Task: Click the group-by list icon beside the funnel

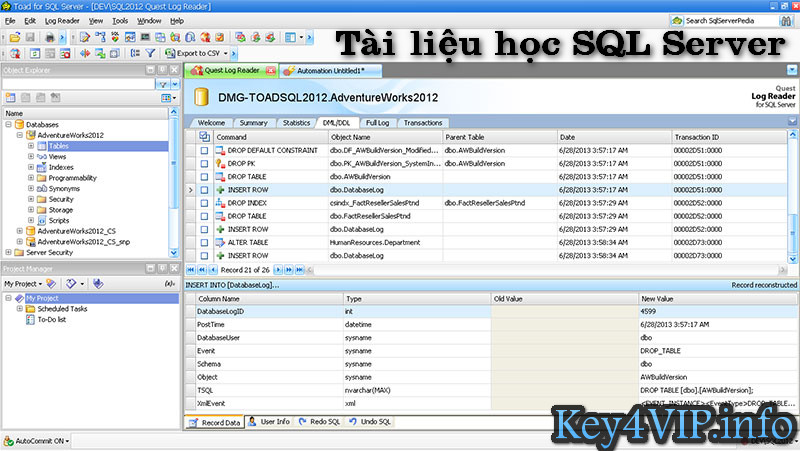Action: pos(135,53)
